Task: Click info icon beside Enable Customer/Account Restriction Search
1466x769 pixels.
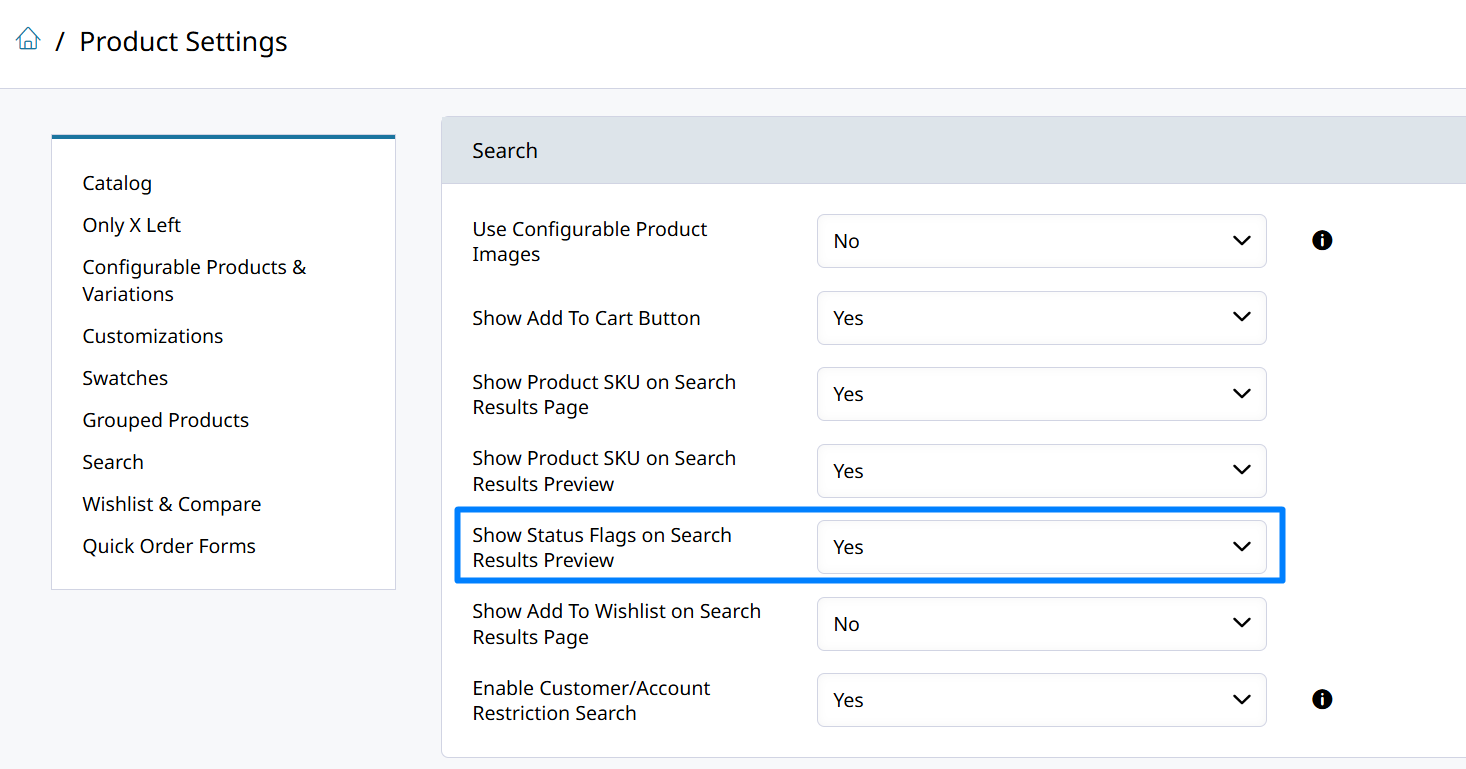Action: [x=1322, y=700]
